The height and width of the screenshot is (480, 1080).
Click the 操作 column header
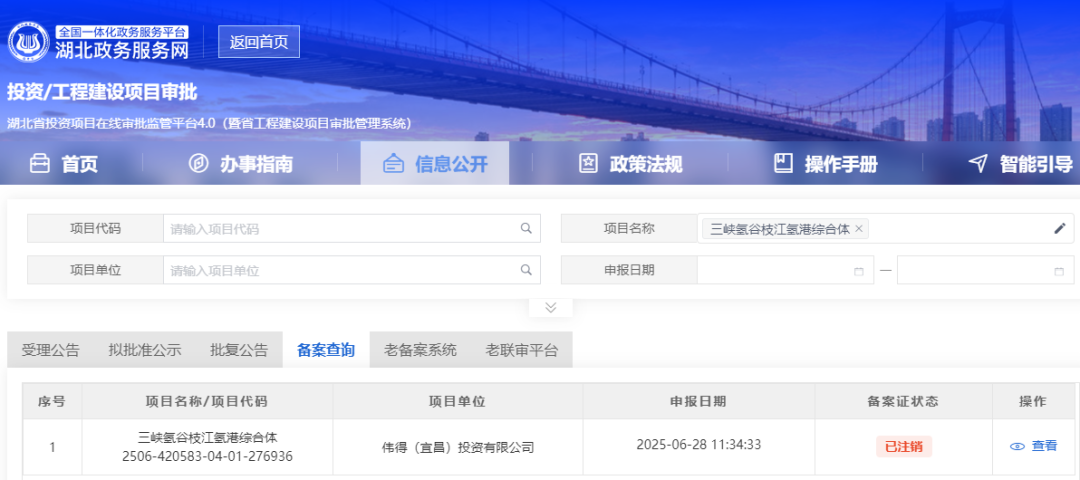[x=1033, y=401]
